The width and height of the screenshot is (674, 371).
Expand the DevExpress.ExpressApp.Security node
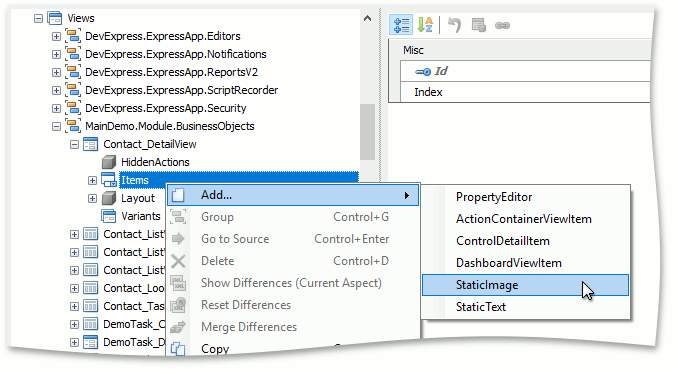(x=56, y=108)
